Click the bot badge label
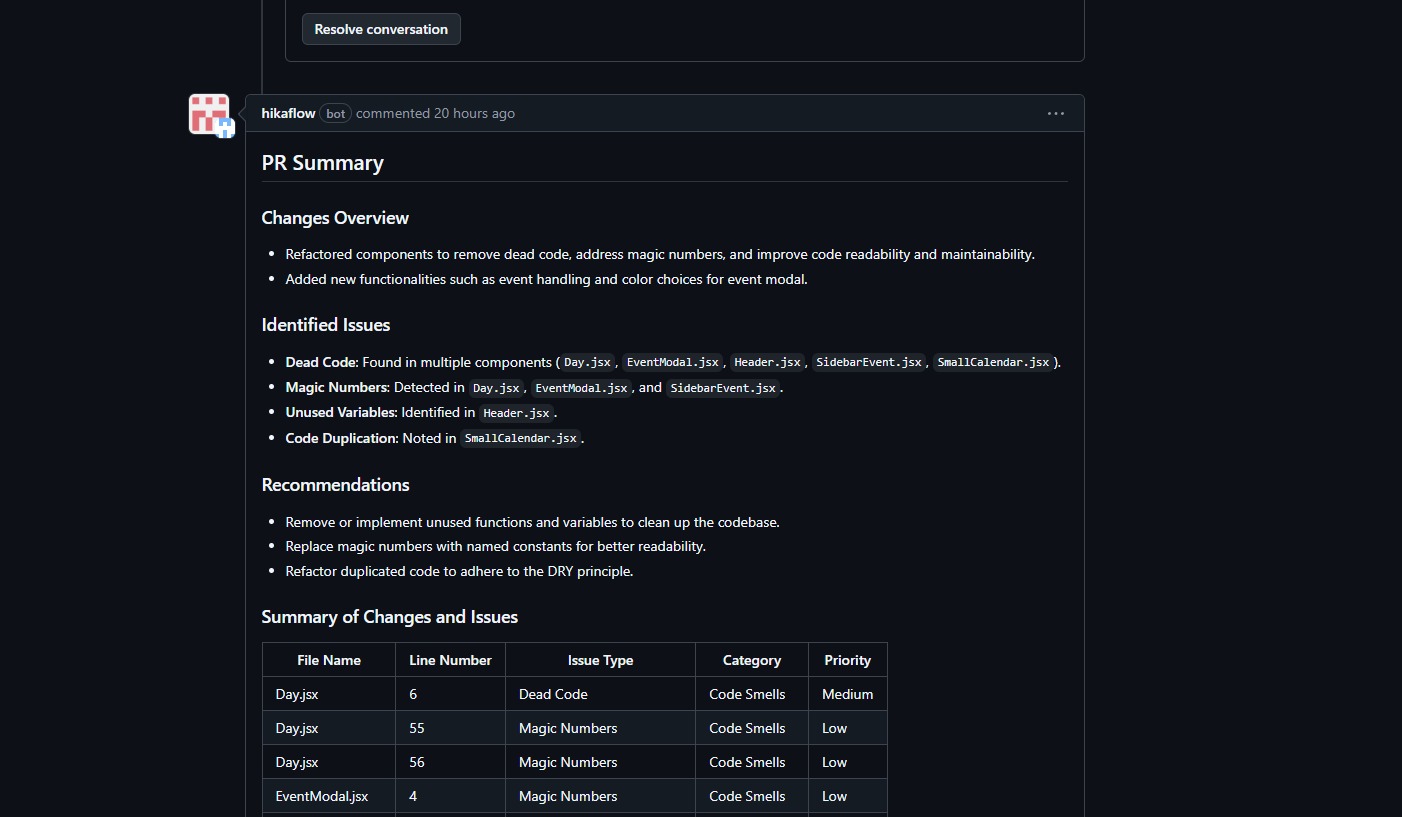 (x=336, y=114)
